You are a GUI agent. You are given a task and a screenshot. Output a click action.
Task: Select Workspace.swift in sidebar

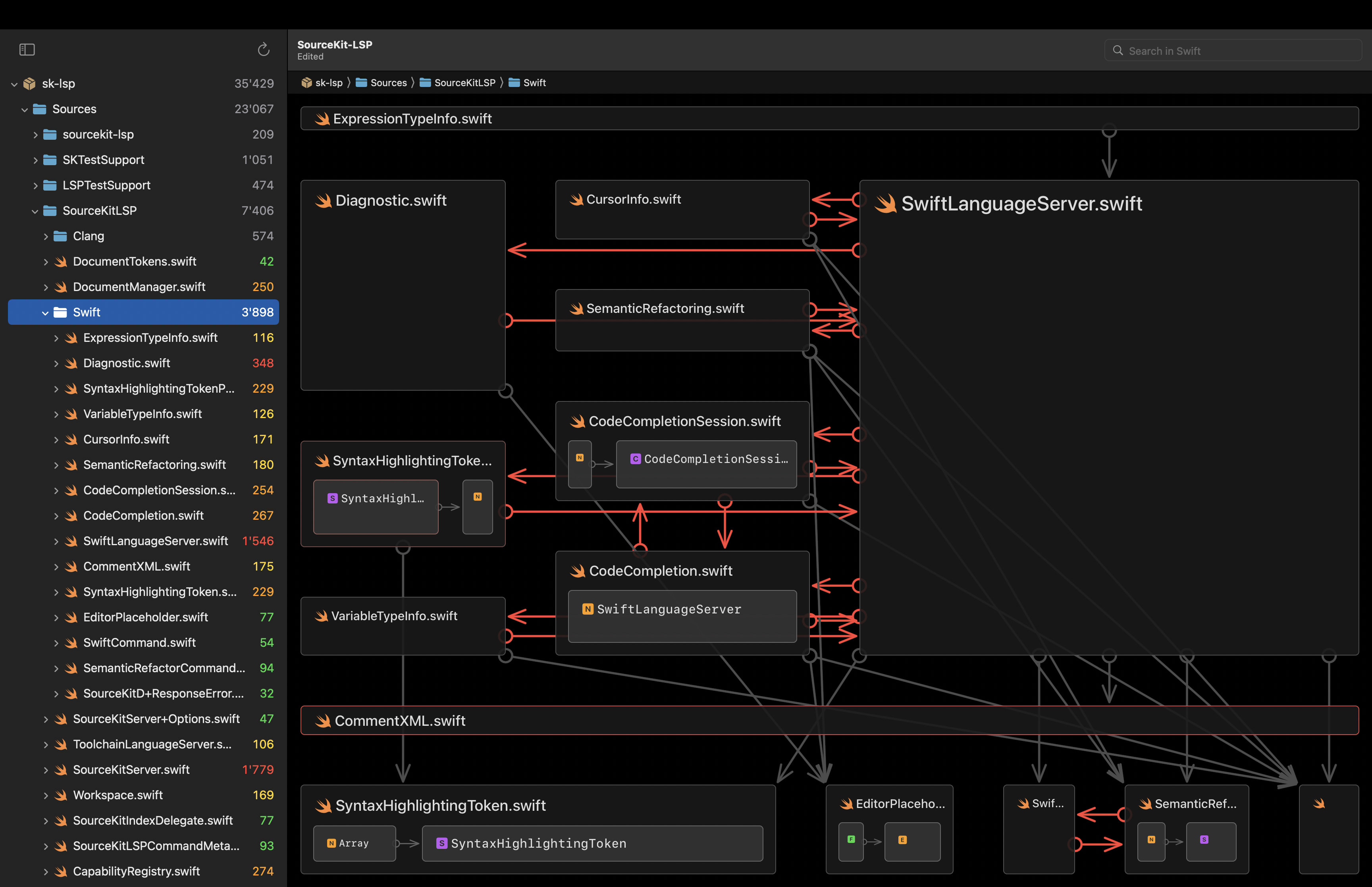[x=143, y=795]
